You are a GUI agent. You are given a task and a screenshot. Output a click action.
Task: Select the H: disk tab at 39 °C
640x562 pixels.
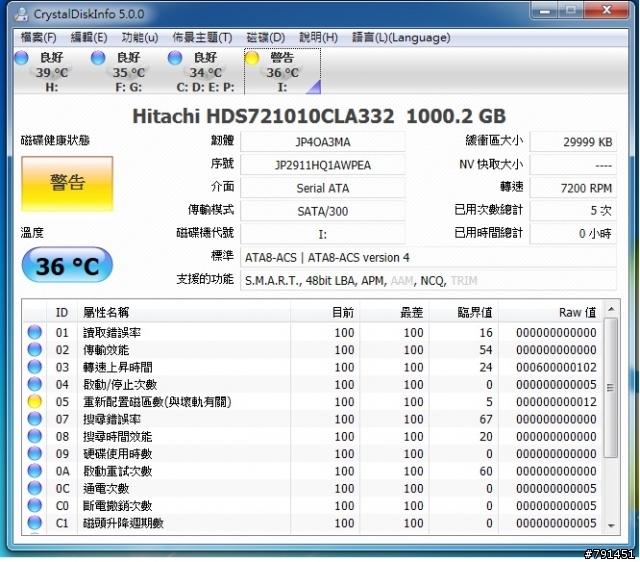(52, 71)
